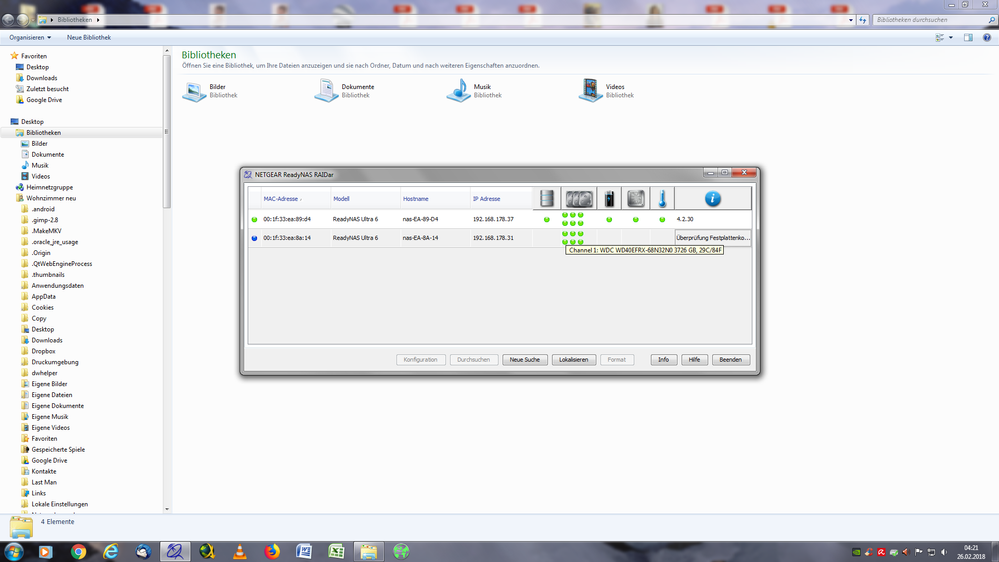Image resolution: width=999 pixels, height=562 pixels.
Task: Open the Organisieren dropdown menu
Action: click(30, 38)
